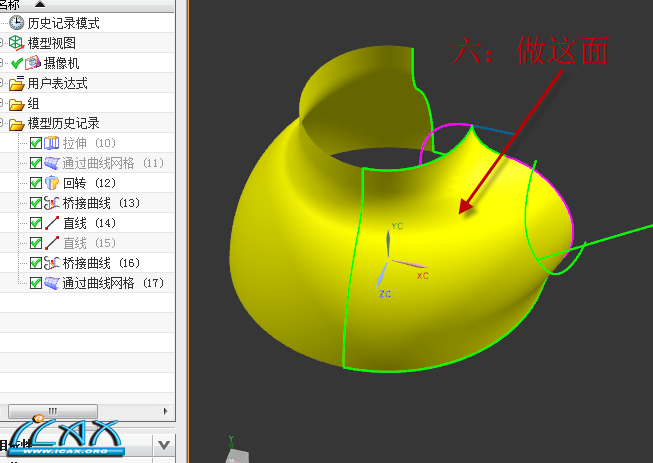Expand the 用户表达式 tree node
The width and height of the screenshot is (653, 463).
coord(1,83)
